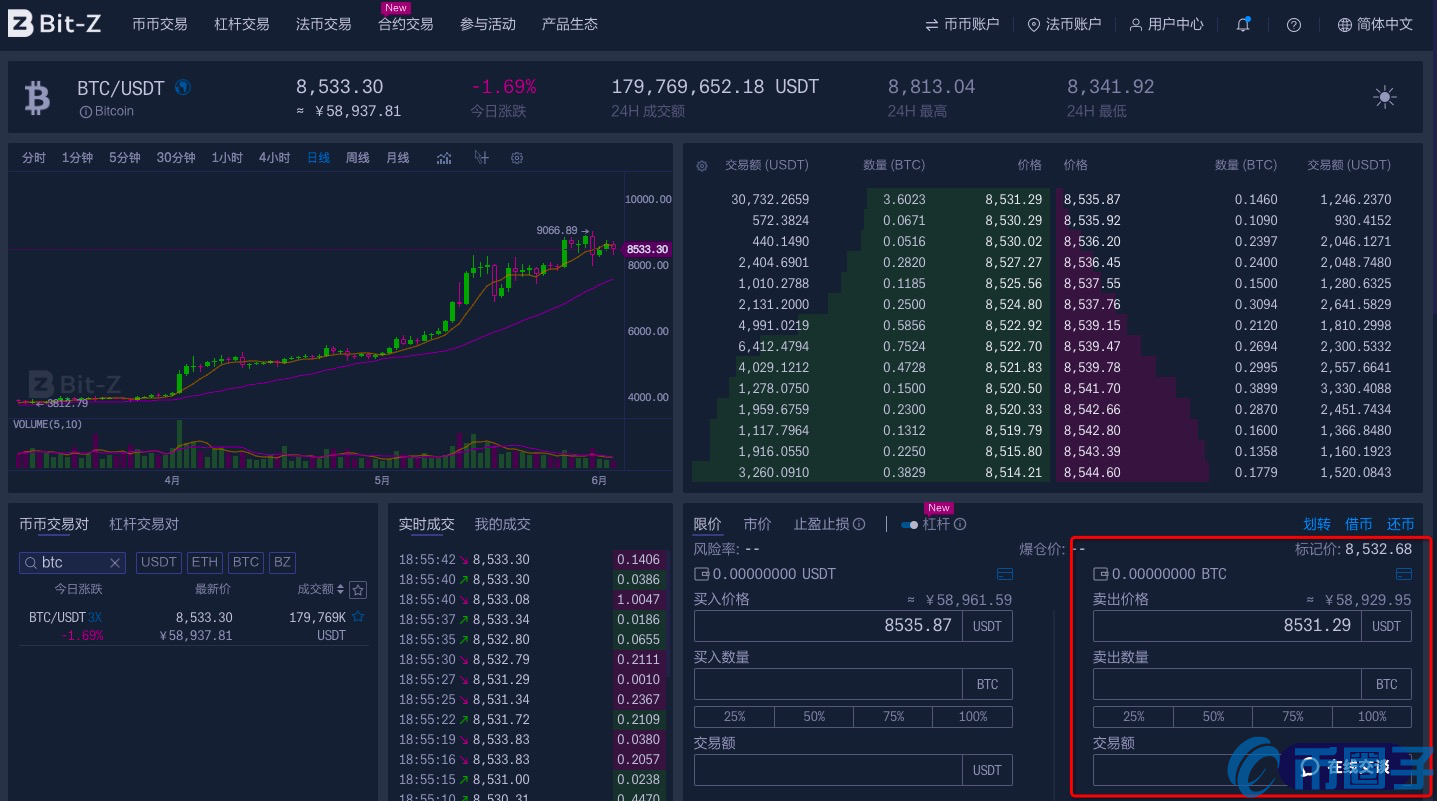
Task: Open order book settings gear
Action: (x=702, y=165)
